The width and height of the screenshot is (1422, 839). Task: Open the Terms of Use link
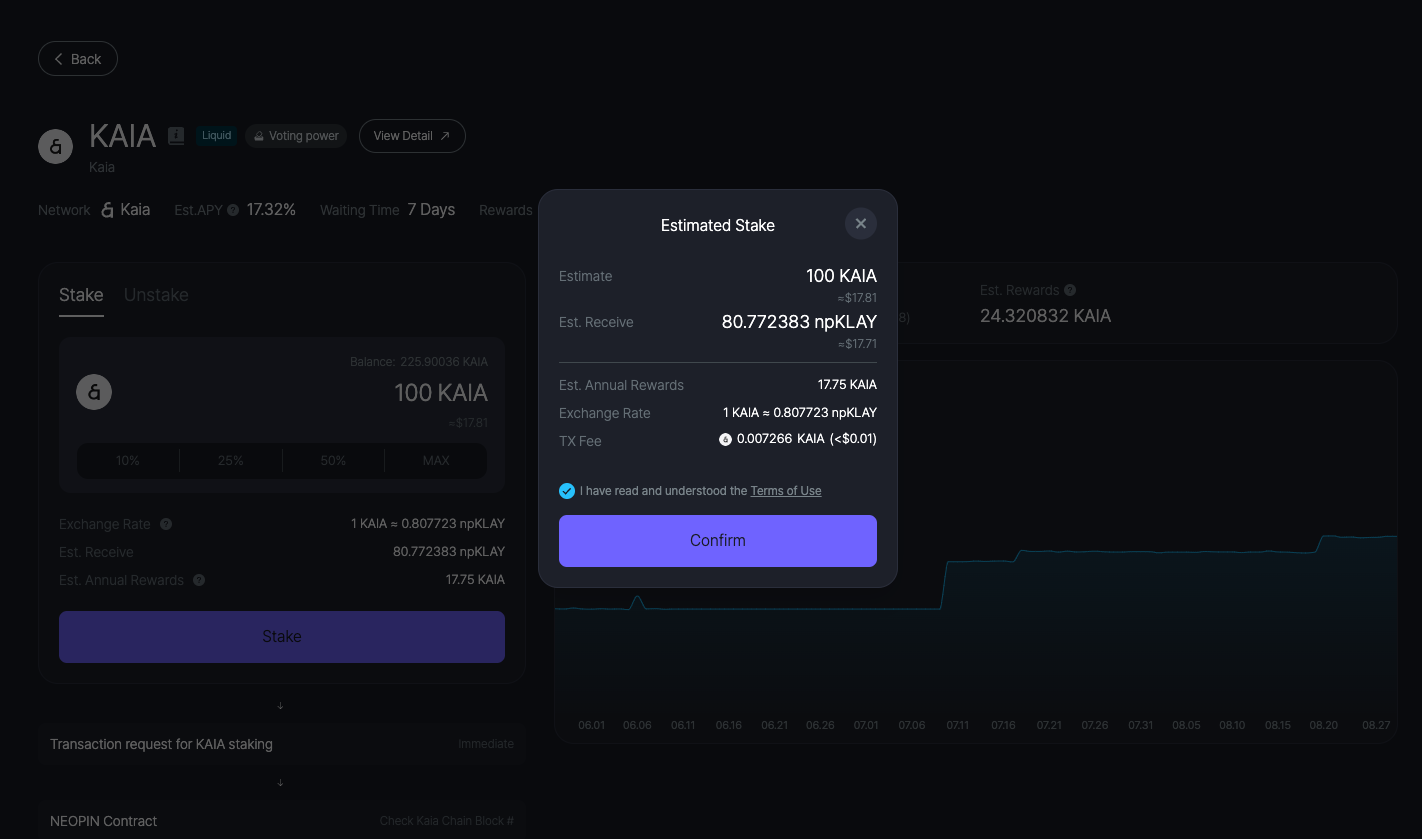pos(785,491)
